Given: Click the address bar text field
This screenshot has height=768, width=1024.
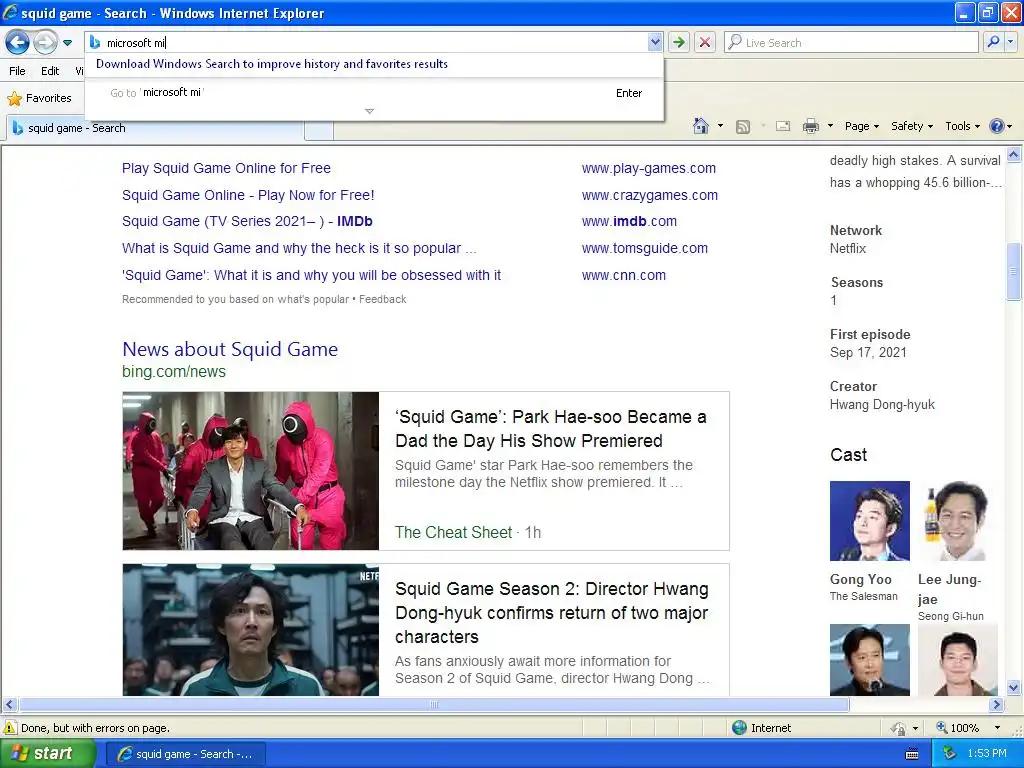Looking at the screenshot, I should 376,43.
